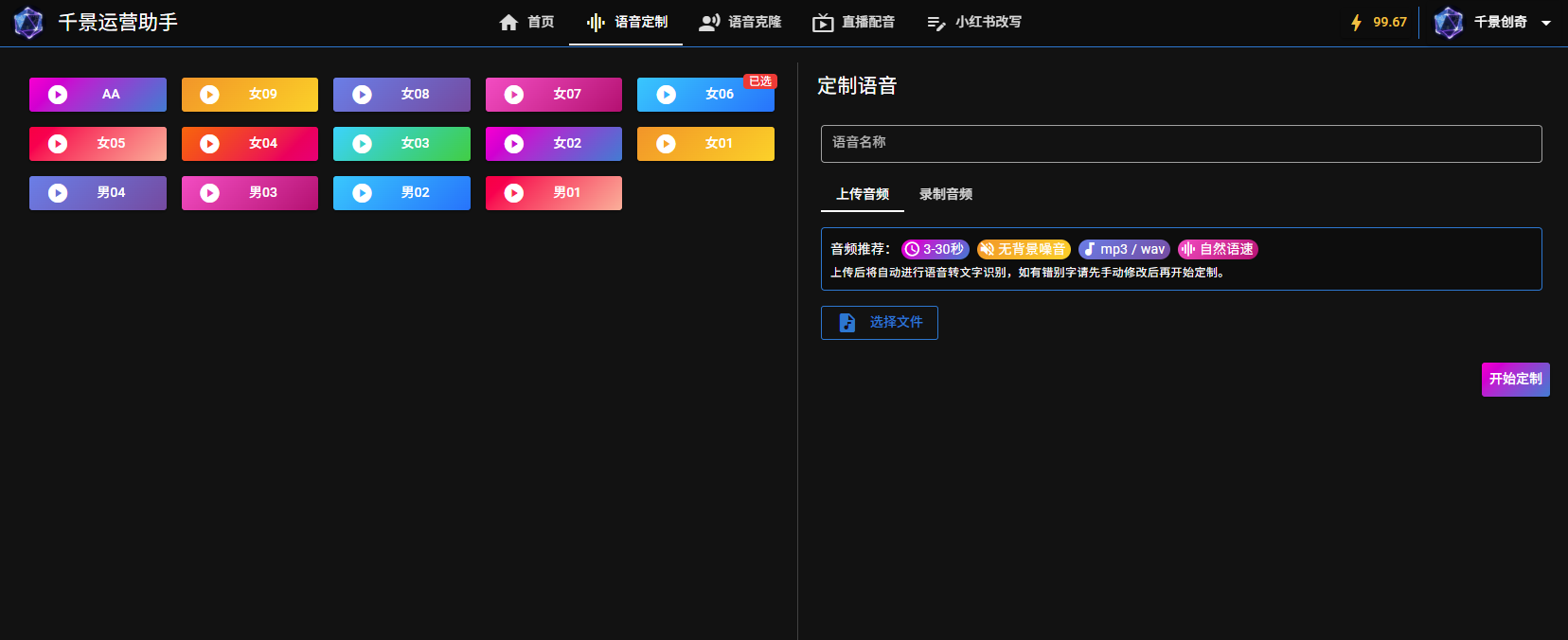
Task: Play the AA voice preview
Action: click(x=58, y=95)
